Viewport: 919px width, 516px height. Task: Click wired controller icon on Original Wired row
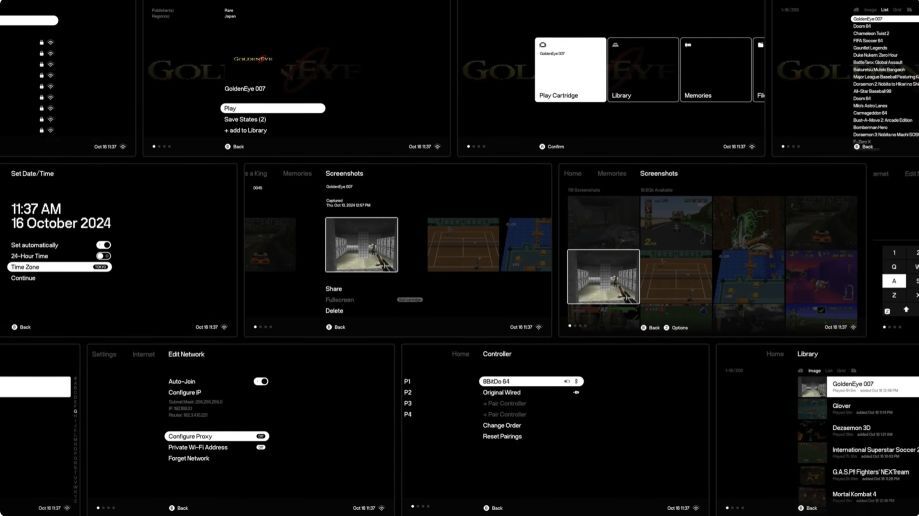(576, 393)
